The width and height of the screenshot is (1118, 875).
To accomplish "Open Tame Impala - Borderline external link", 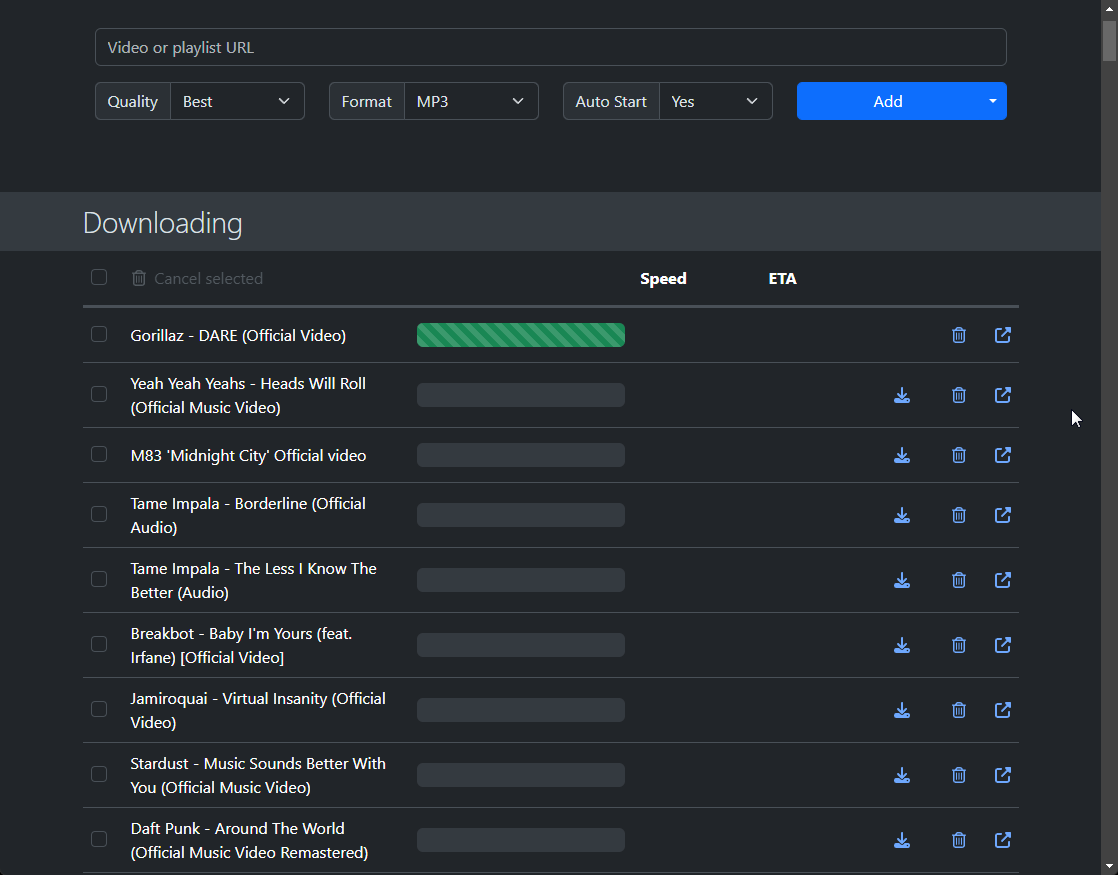I will [x=1002, y=515].
